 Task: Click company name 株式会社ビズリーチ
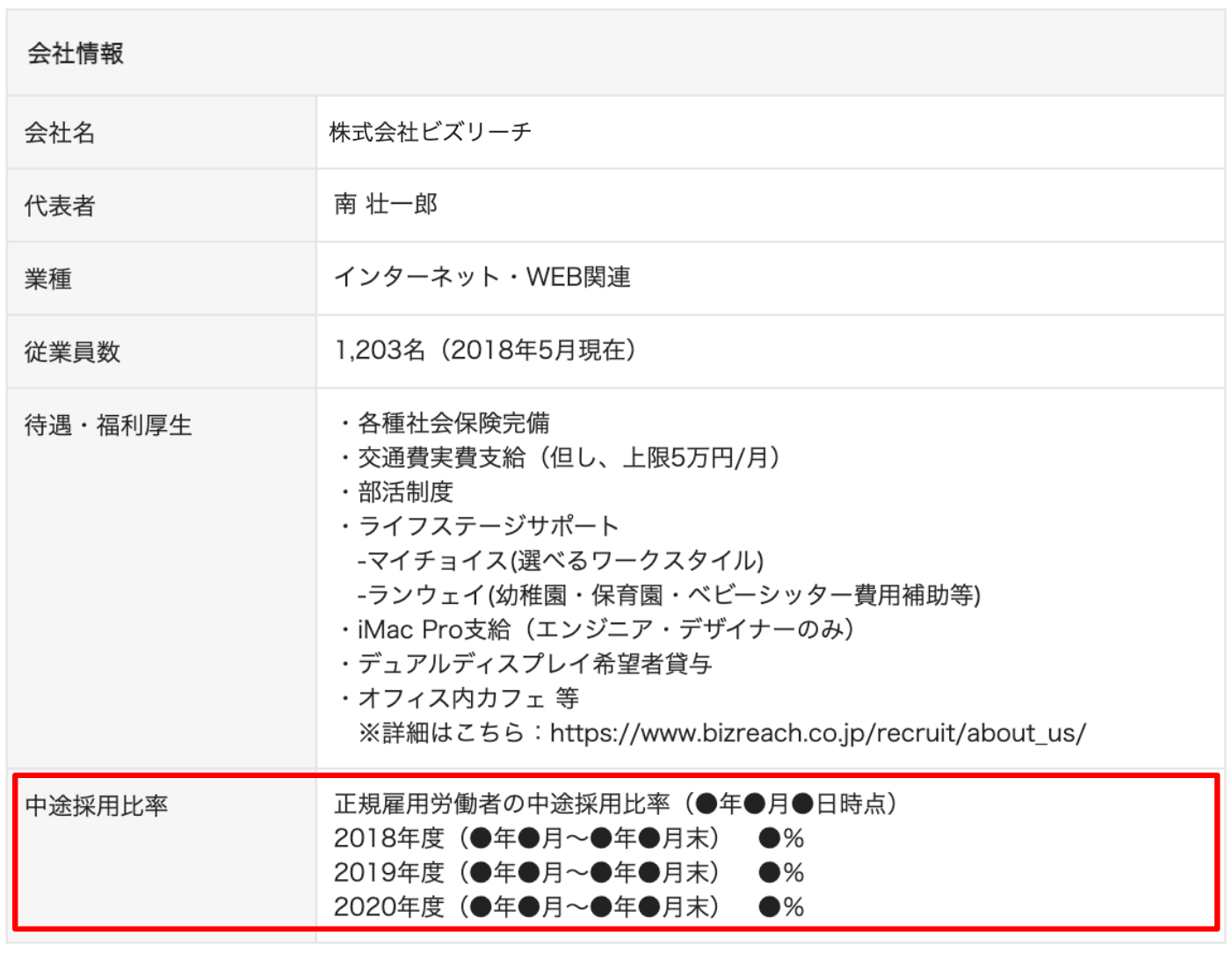(431, 132)
